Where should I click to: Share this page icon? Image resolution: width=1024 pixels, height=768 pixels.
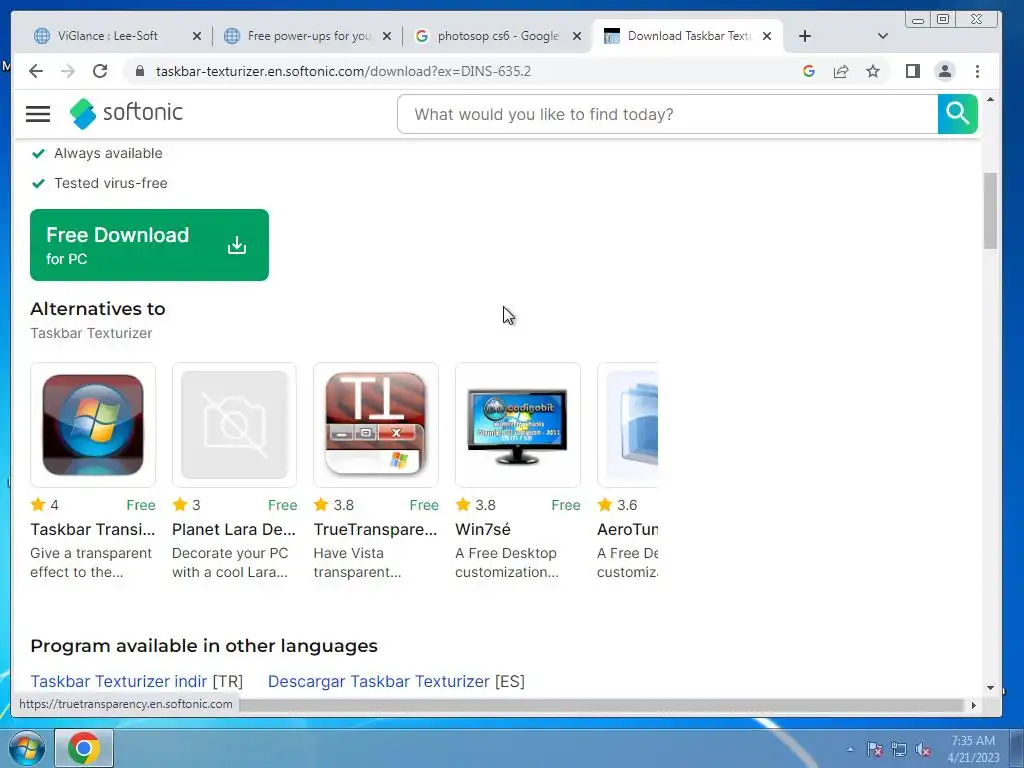841,71
